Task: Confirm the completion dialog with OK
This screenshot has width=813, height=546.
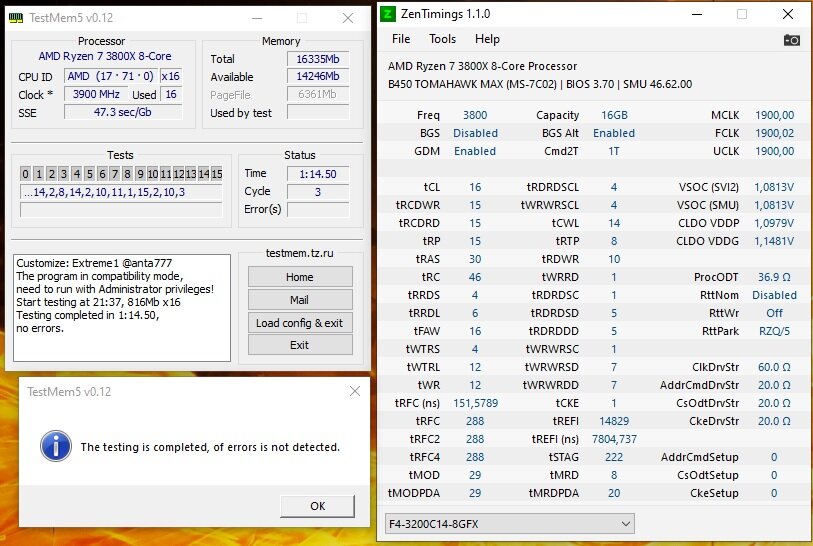Action: click(x=317, y=506)
